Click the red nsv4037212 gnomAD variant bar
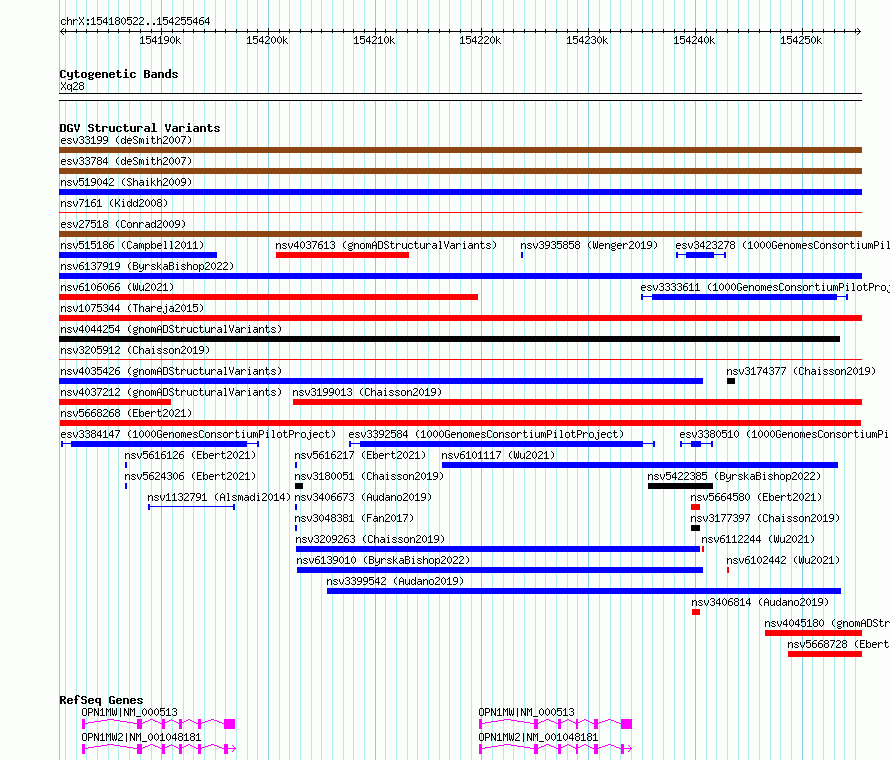Viewport: 890px width, 760px height. (115, 402)
